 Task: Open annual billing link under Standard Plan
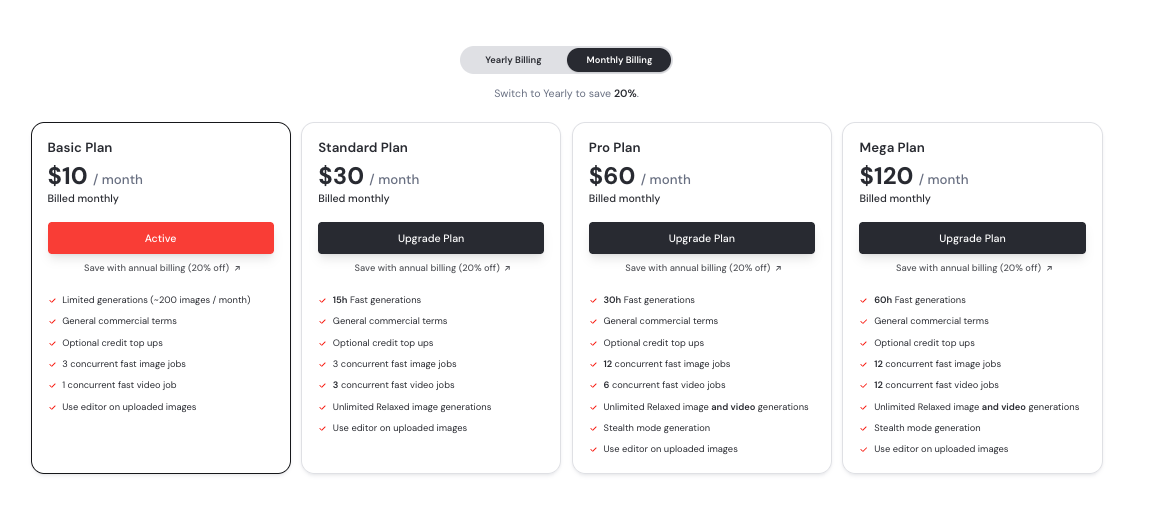coord(432,268)
